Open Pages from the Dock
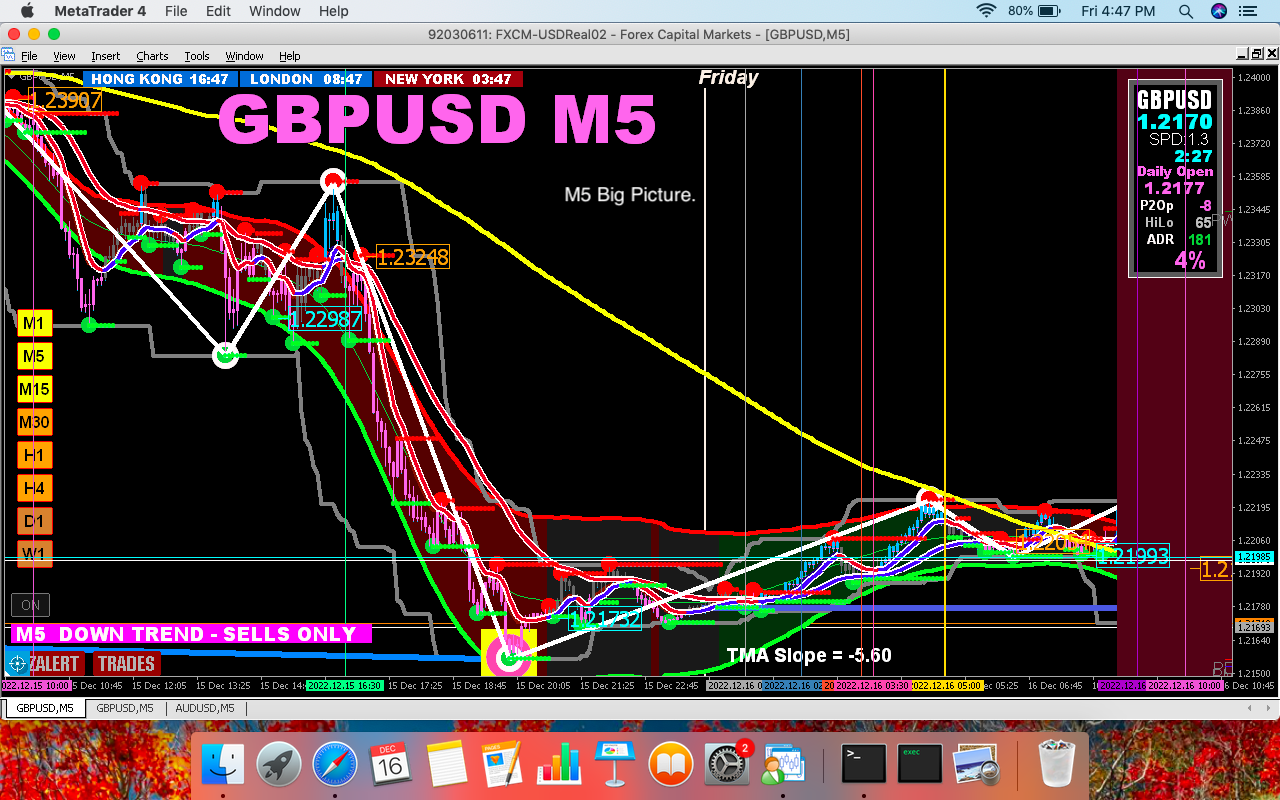1280x800 pixels. 503,765
